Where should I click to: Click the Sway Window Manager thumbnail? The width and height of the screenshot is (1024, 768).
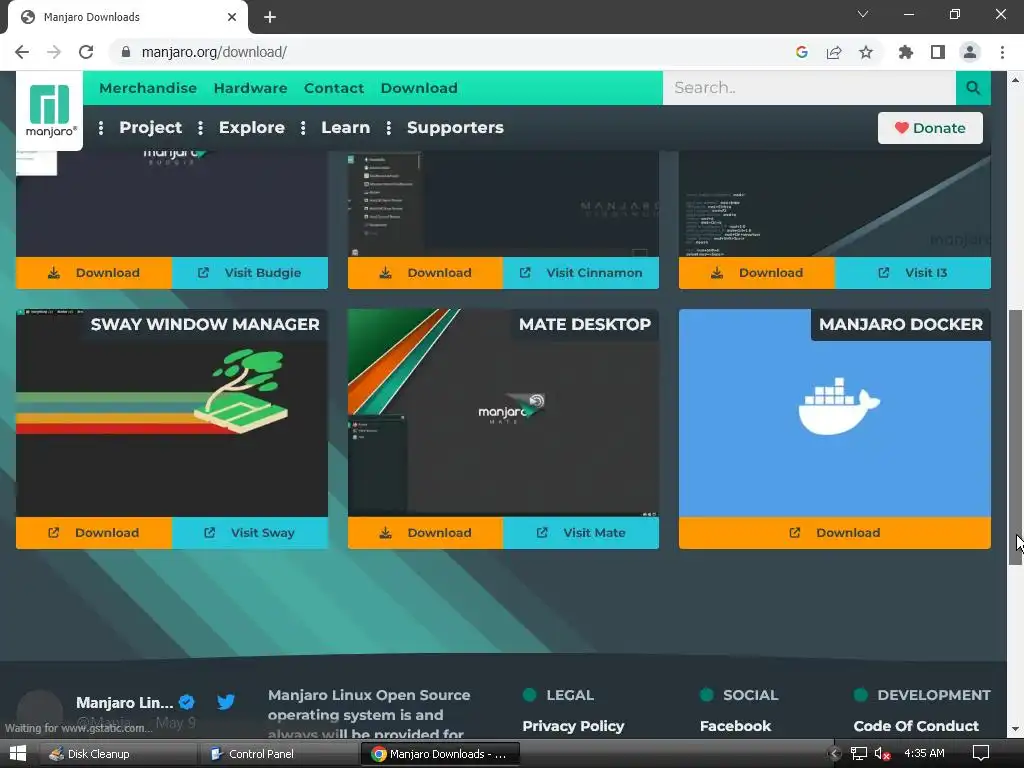pyautogui.click(x=172, y=413)
